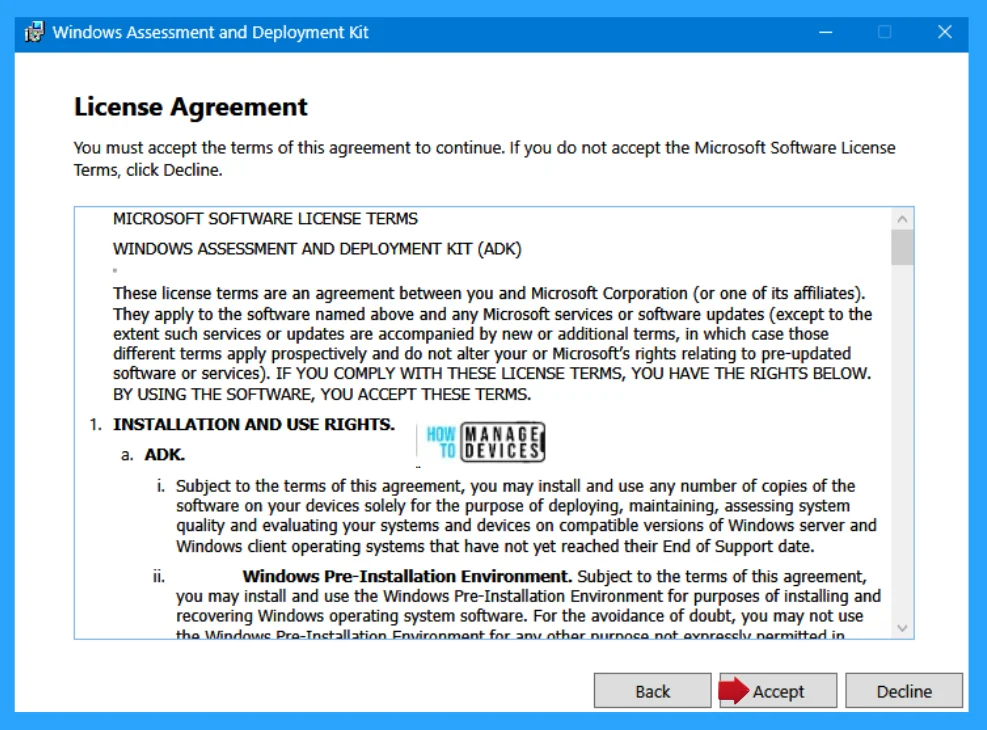Screen dimensions: 987x730
Task: Click the red arrow pointing at Accept
Action: (734, 691)
